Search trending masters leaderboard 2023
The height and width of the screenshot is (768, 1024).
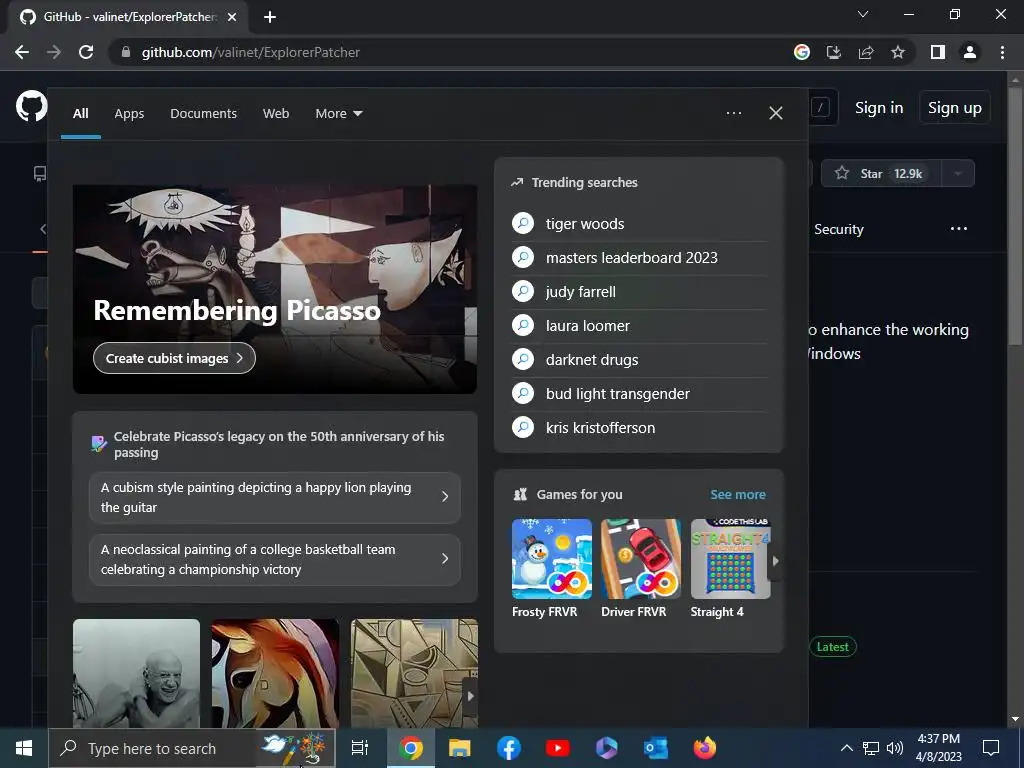[632, 258]
